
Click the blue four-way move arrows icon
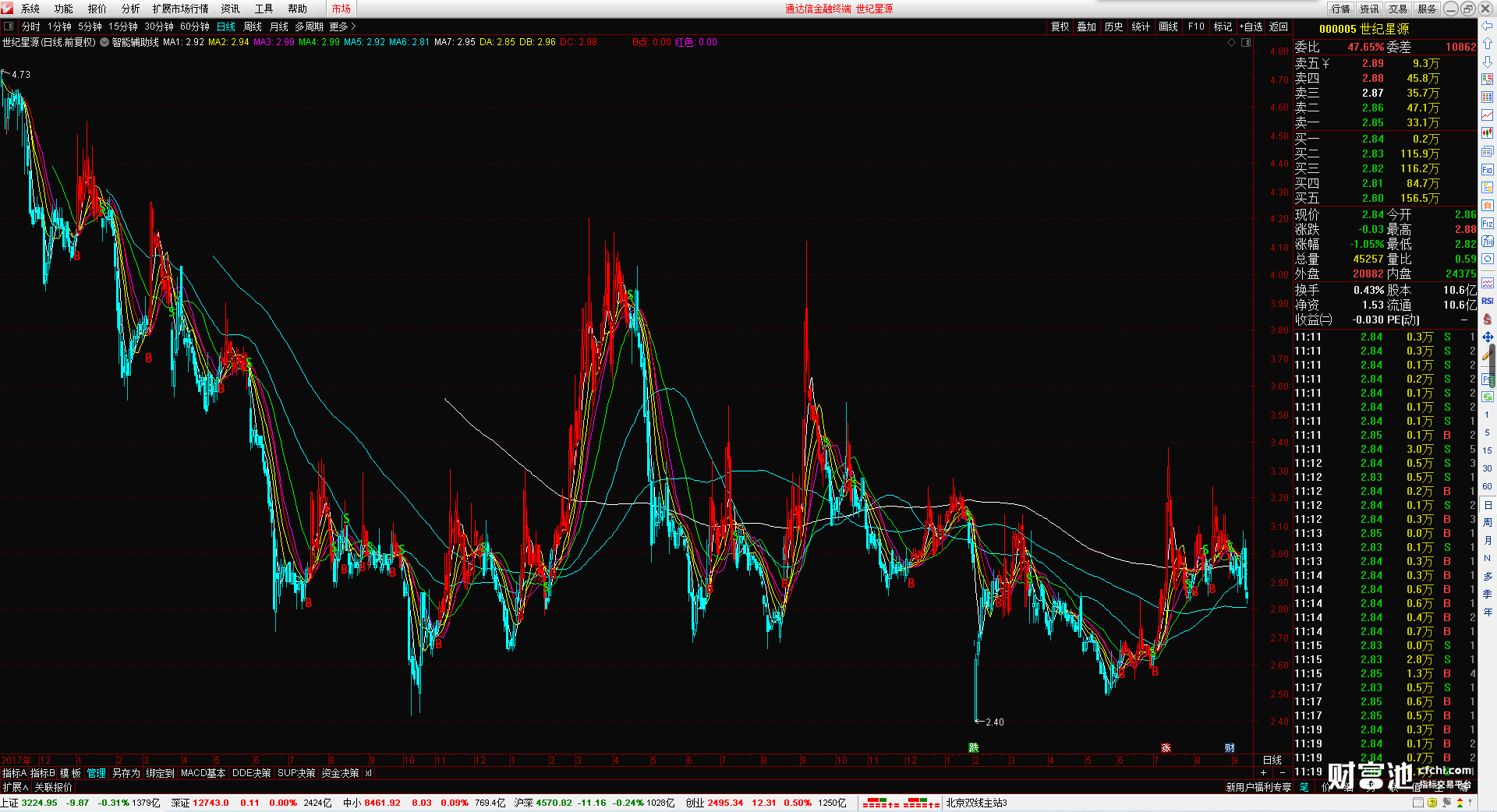click(1488, 337)
